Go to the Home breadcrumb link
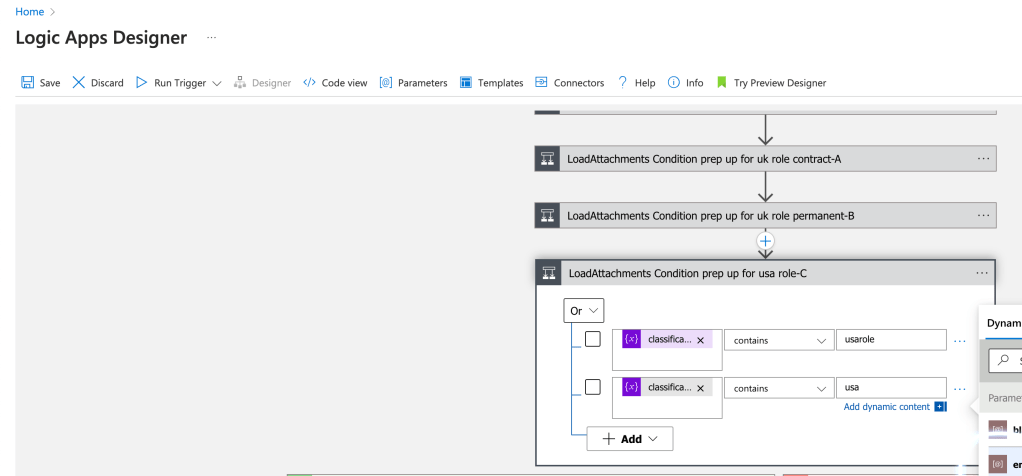 pos(29,12)
